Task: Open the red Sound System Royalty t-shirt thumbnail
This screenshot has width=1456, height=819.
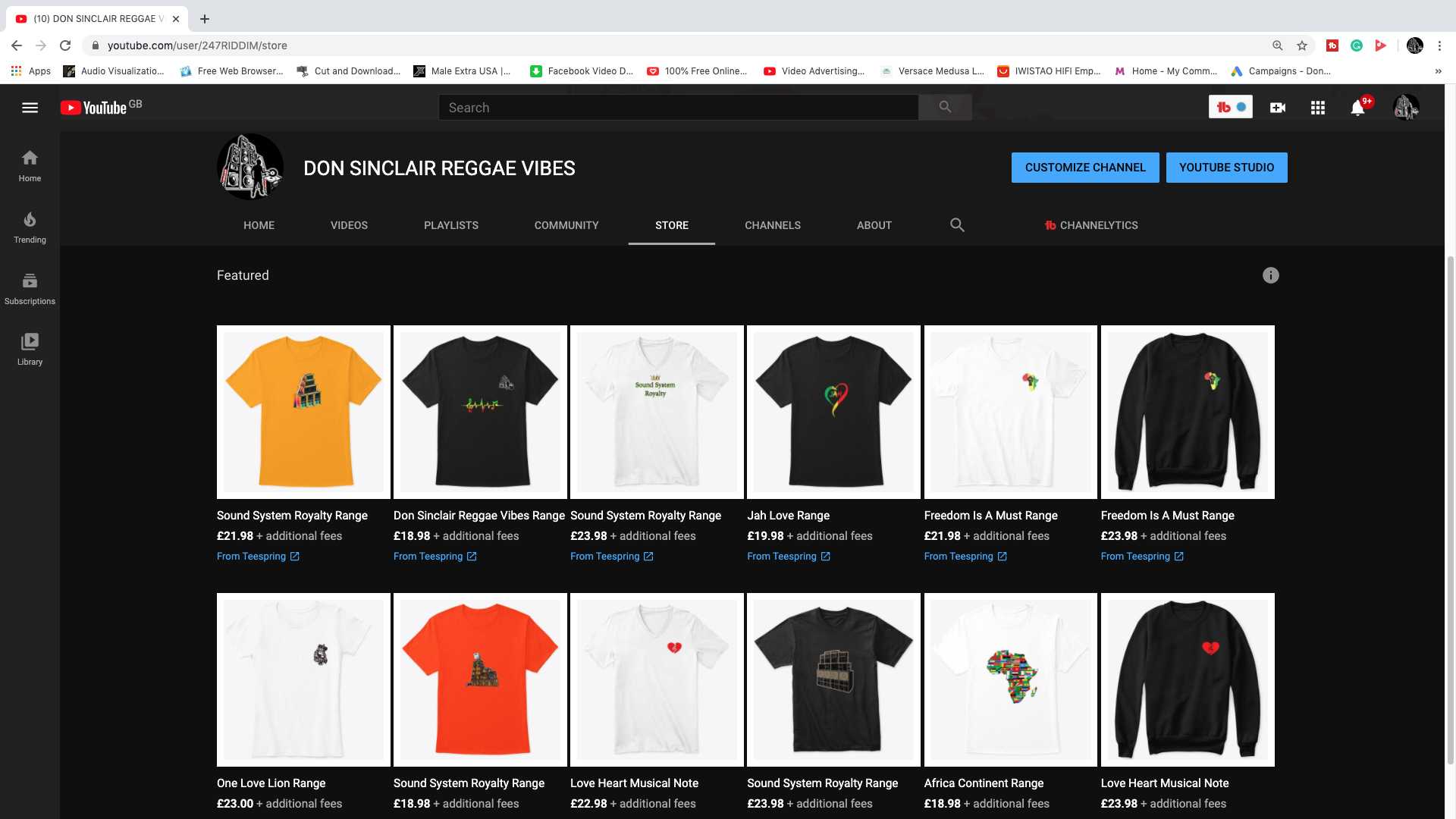Action: click(480, 679)
